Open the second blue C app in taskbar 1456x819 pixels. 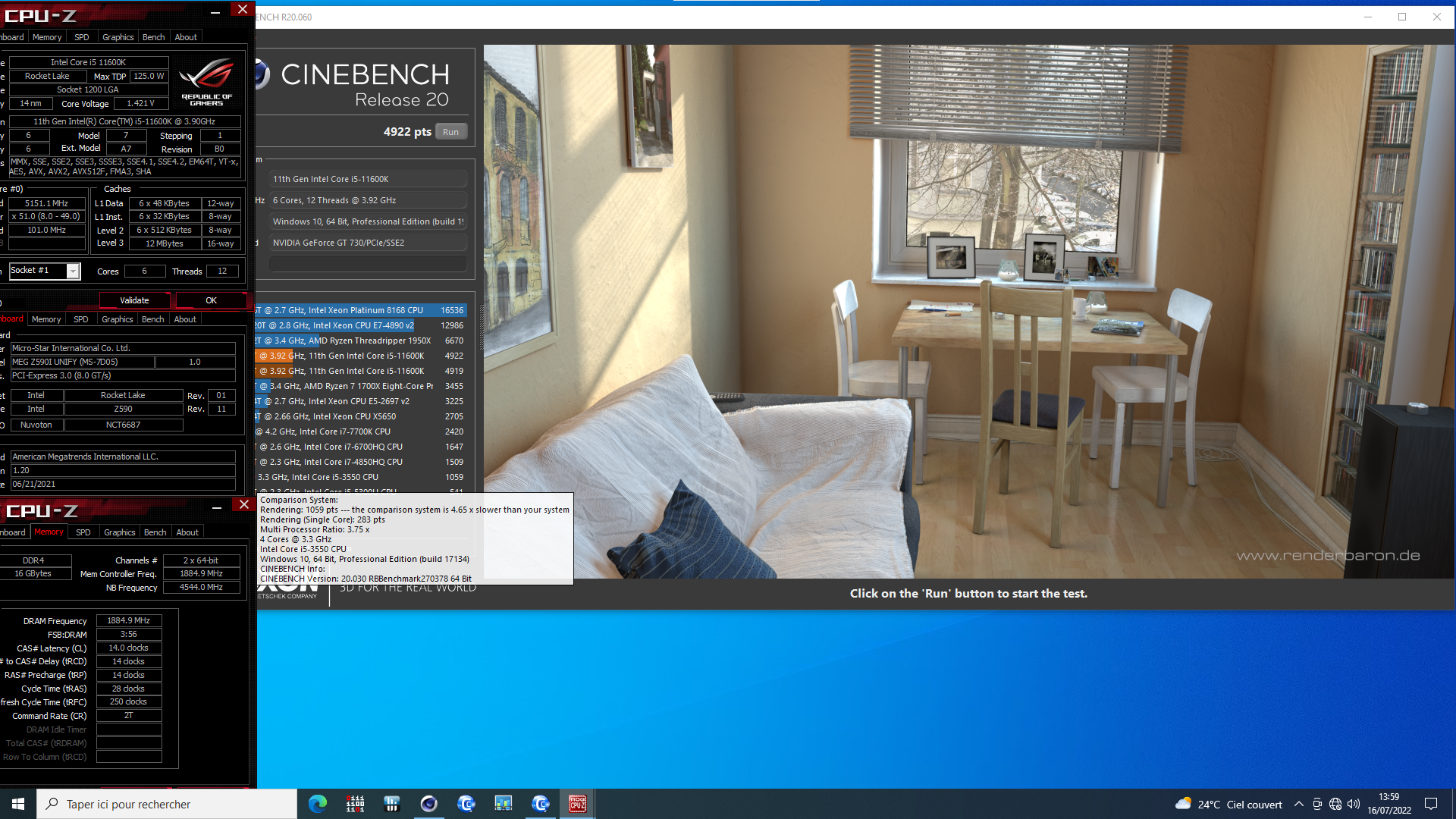point(541,804)
